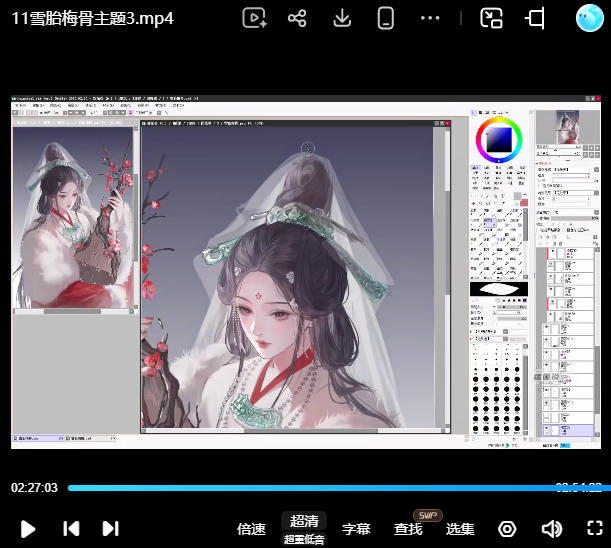Viewport: 611px width, 548px height.
Task: Toggle the swatches panel icon
Action: (500, 112)
